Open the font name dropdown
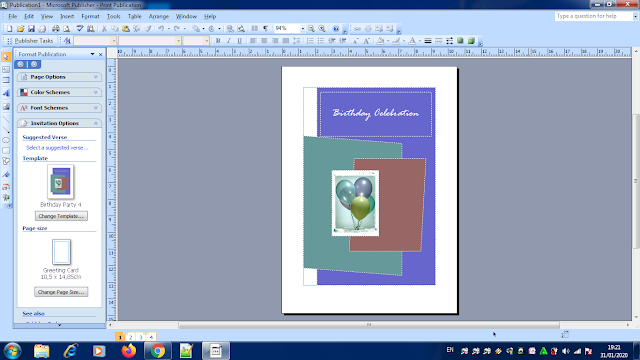Image resolution: width=640 pixels, height=360 pixels. tap(178, 41)
